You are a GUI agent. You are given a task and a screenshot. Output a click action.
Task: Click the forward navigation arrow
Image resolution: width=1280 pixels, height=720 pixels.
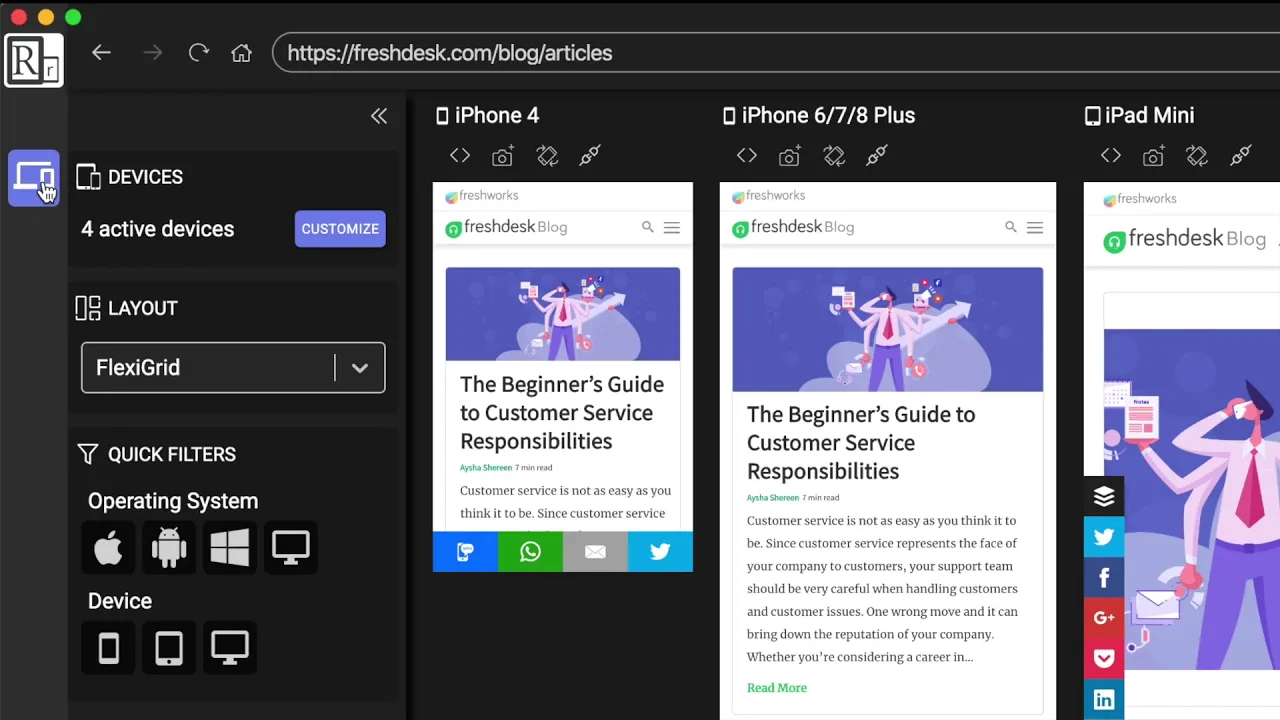(x=152, y=53)
